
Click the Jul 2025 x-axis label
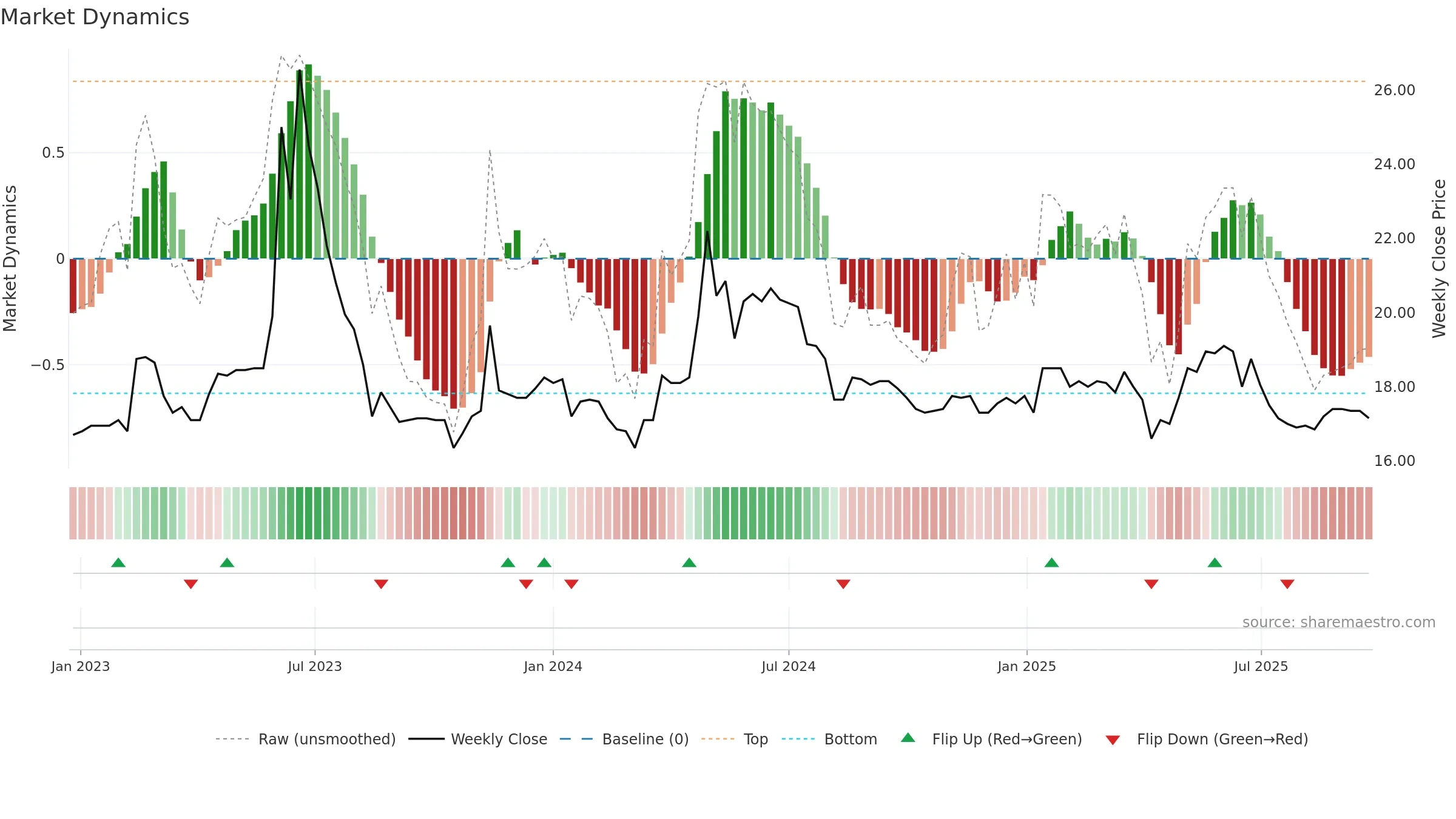(x=1261, y=666)
